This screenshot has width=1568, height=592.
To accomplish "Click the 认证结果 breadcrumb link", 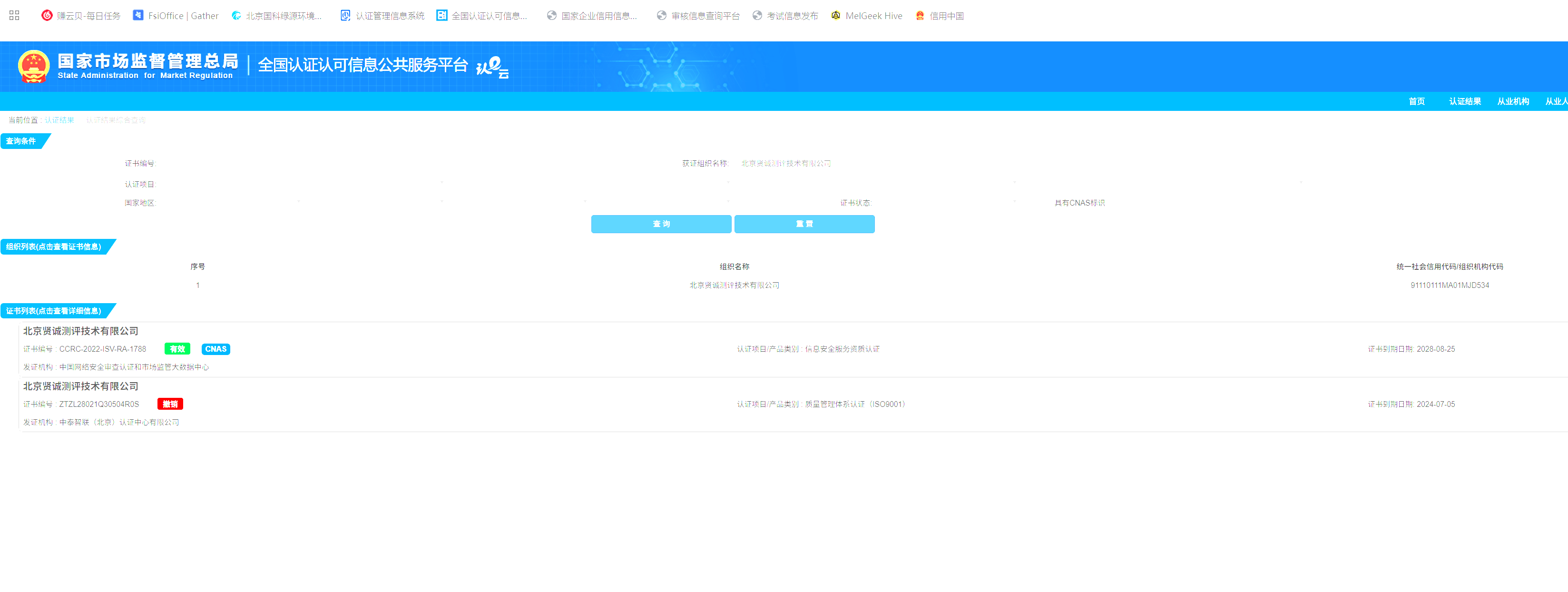I will pos(59,120).
